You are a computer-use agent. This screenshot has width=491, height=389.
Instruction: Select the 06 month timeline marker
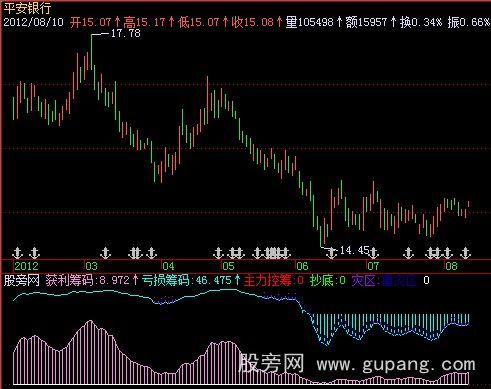click(x=302, y=266)
